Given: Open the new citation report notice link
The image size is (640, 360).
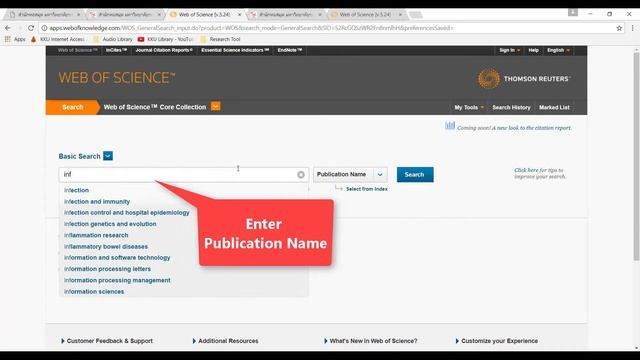Looking at the screenshot, I should pyautogui.click(x=514, y=128).
